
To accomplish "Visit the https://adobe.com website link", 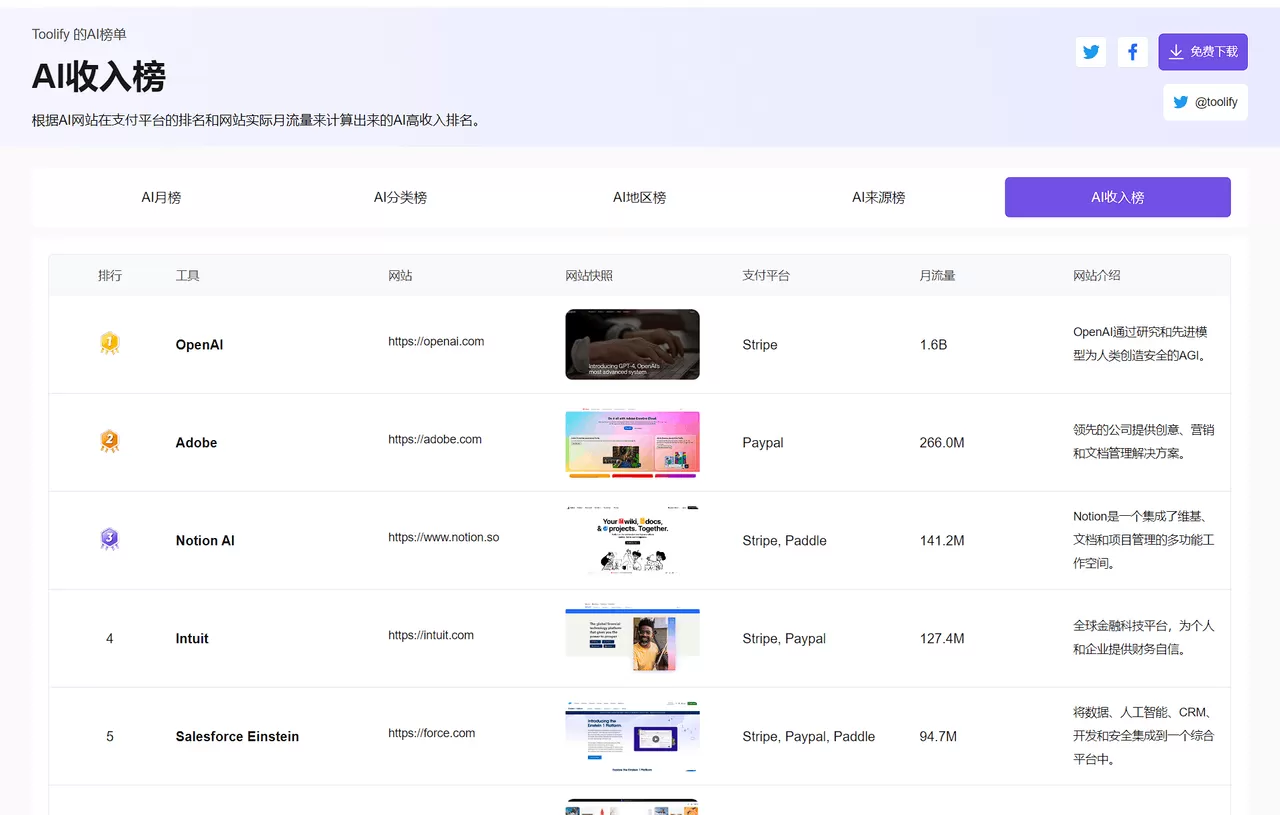I will (434, 438).
